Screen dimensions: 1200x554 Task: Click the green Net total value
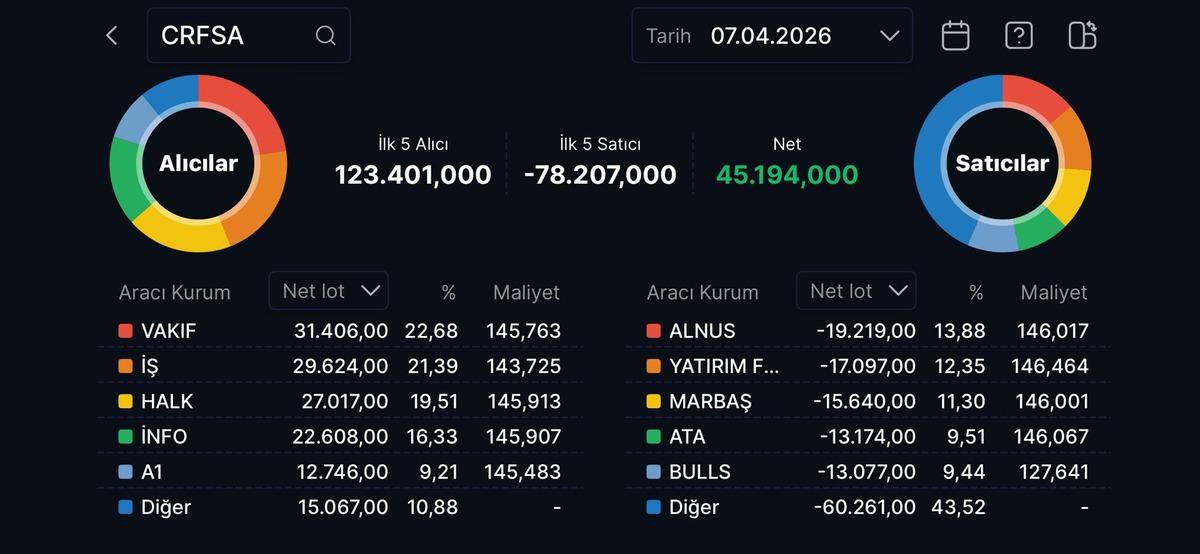click(x=787, y=175)
